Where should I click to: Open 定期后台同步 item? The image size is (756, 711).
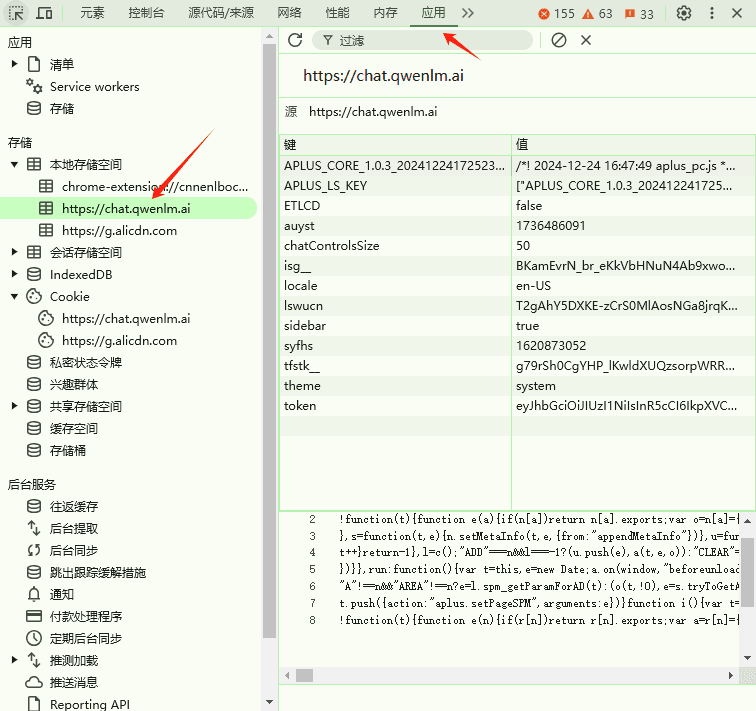click(86, 639)
